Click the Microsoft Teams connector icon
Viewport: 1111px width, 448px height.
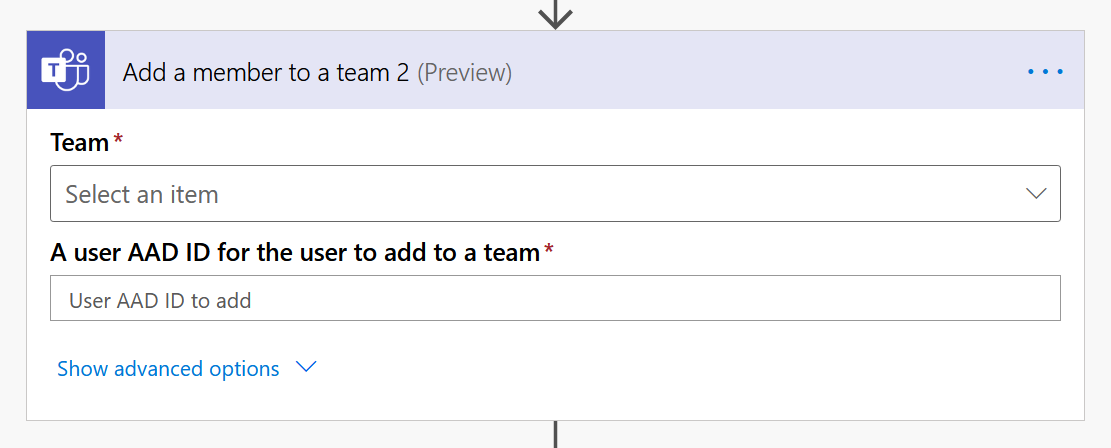pos(66,71)
